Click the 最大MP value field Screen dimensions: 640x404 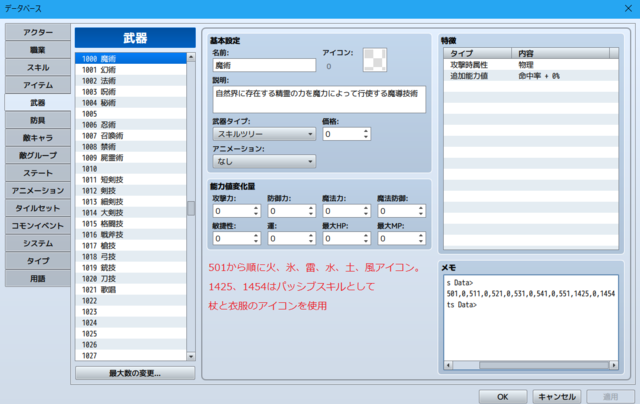pyautogui.click(x=401, y=238)
